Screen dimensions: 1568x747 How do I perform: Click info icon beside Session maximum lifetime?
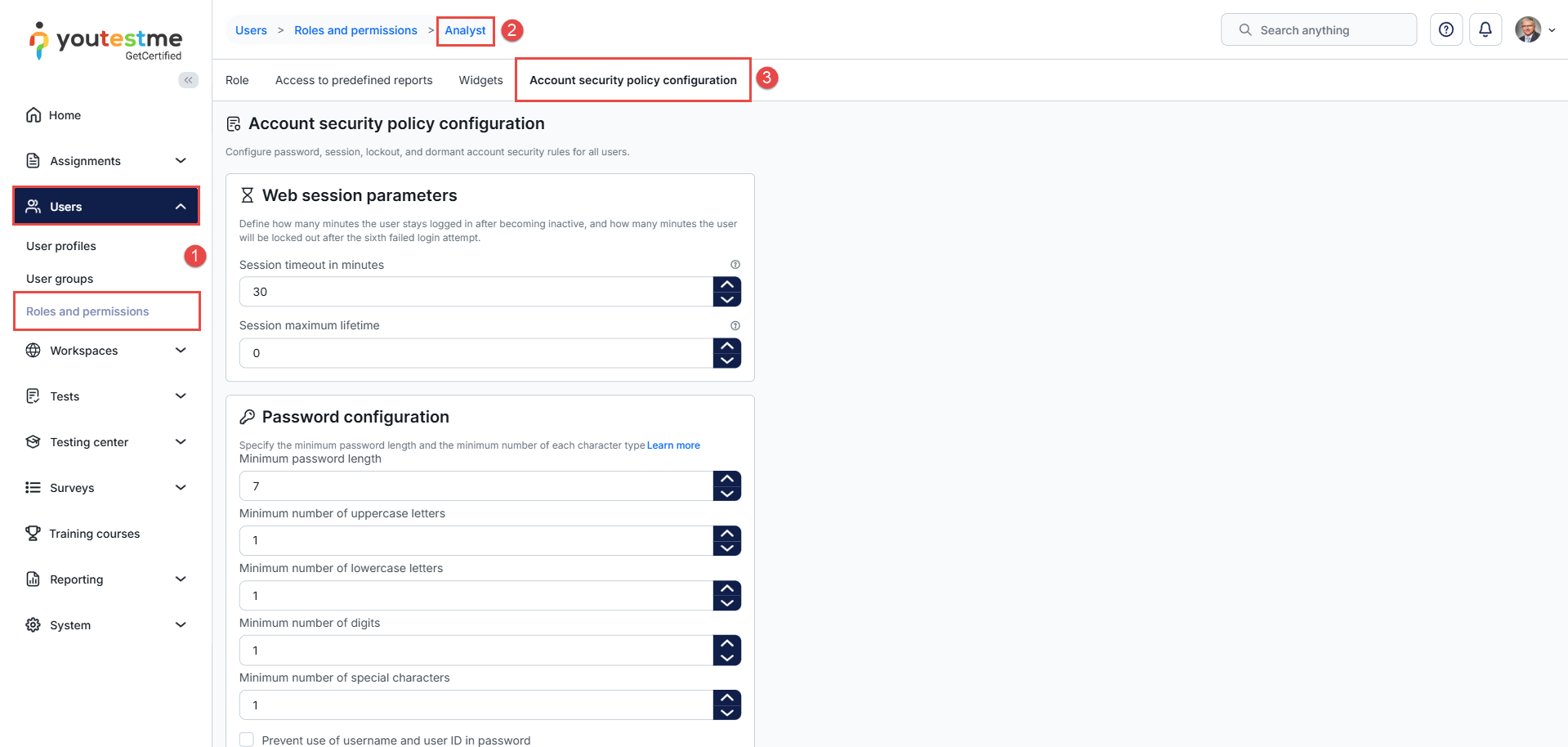point(735,325)
